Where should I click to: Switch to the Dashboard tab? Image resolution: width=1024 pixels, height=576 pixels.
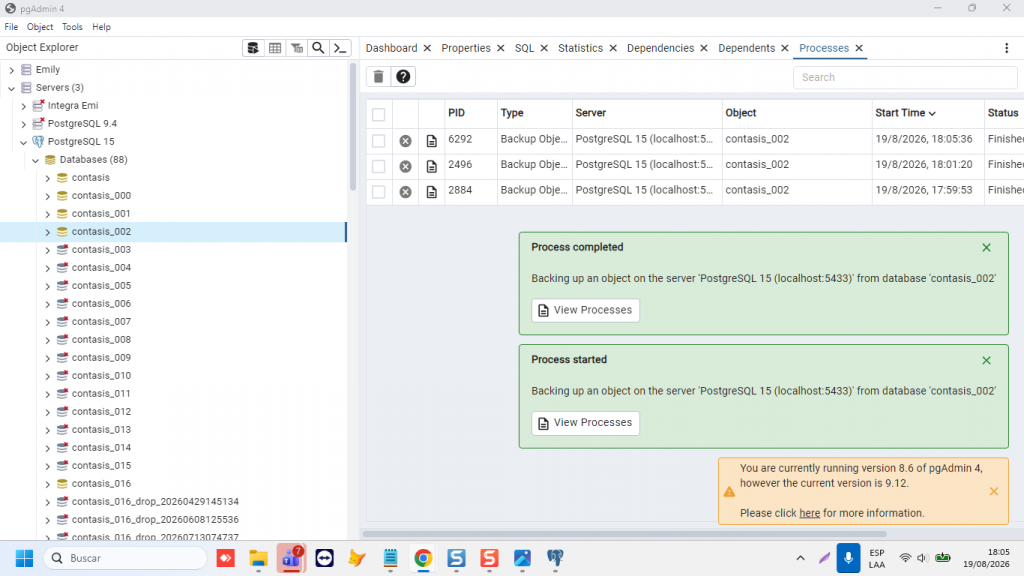391,48
